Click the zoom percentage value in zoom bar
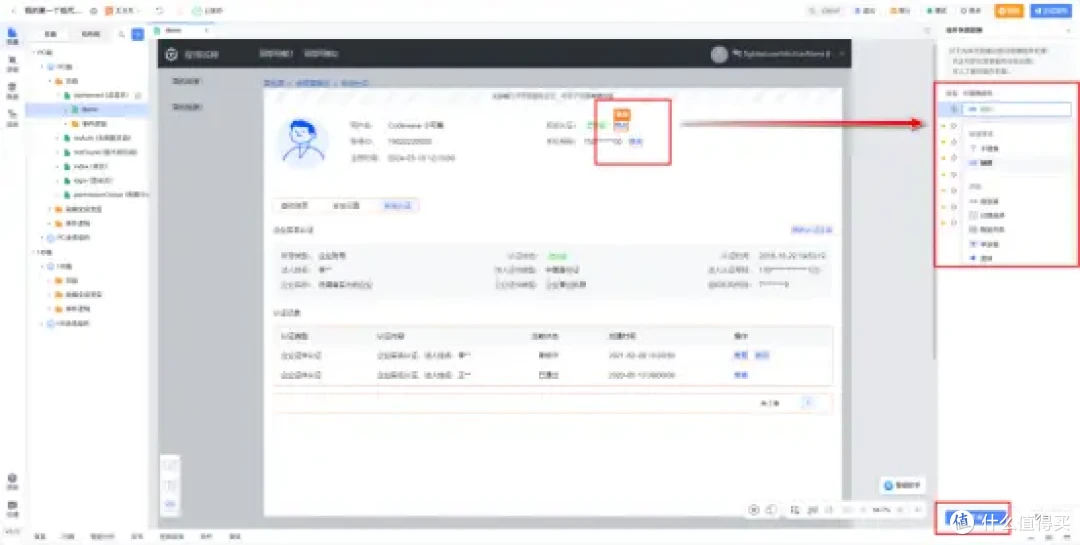The image size is (1080, 545). (881, 510)
